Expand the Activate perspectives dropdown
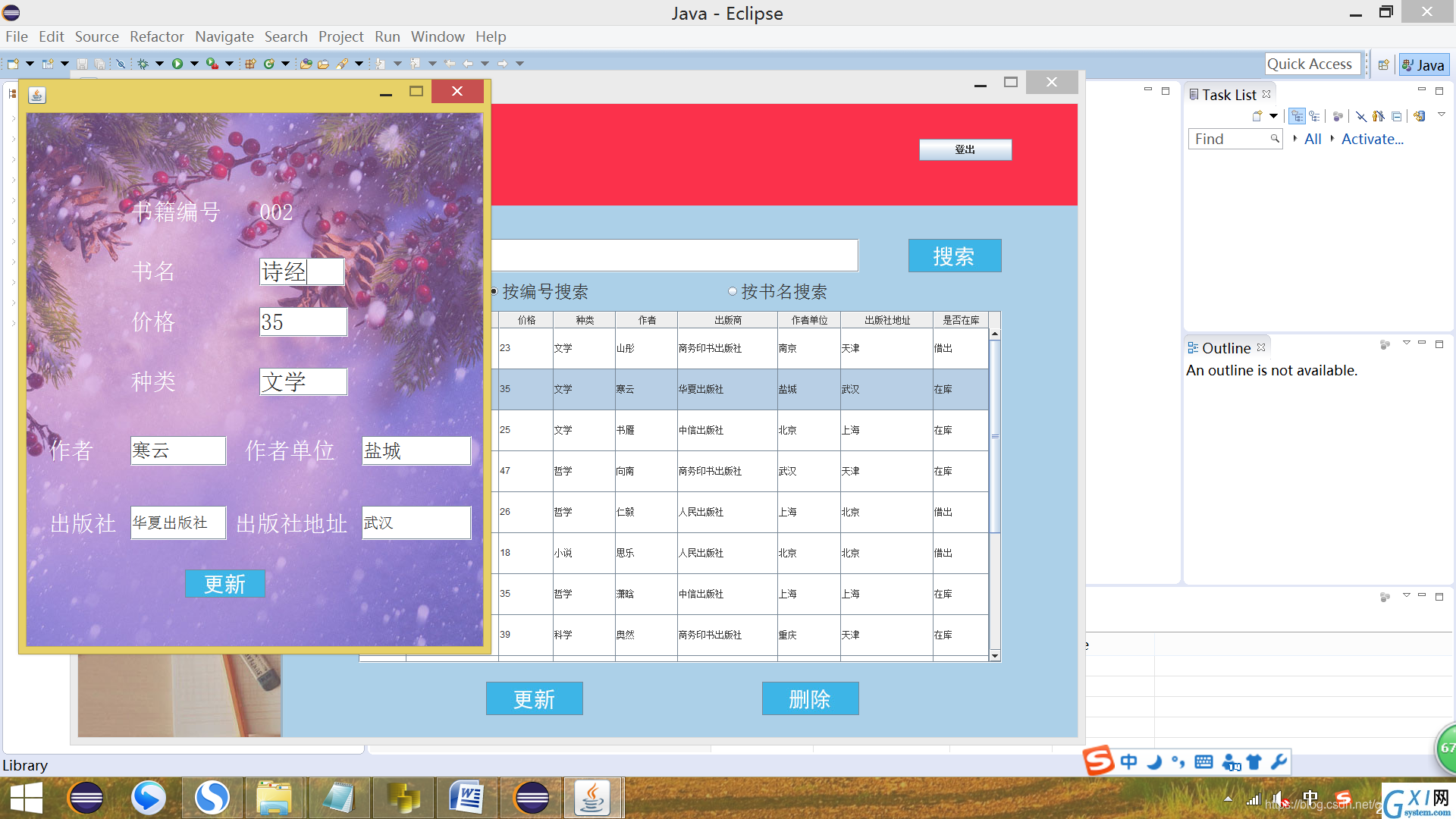The width and height of the screenshot is (1456, 819). point(1339,139)
